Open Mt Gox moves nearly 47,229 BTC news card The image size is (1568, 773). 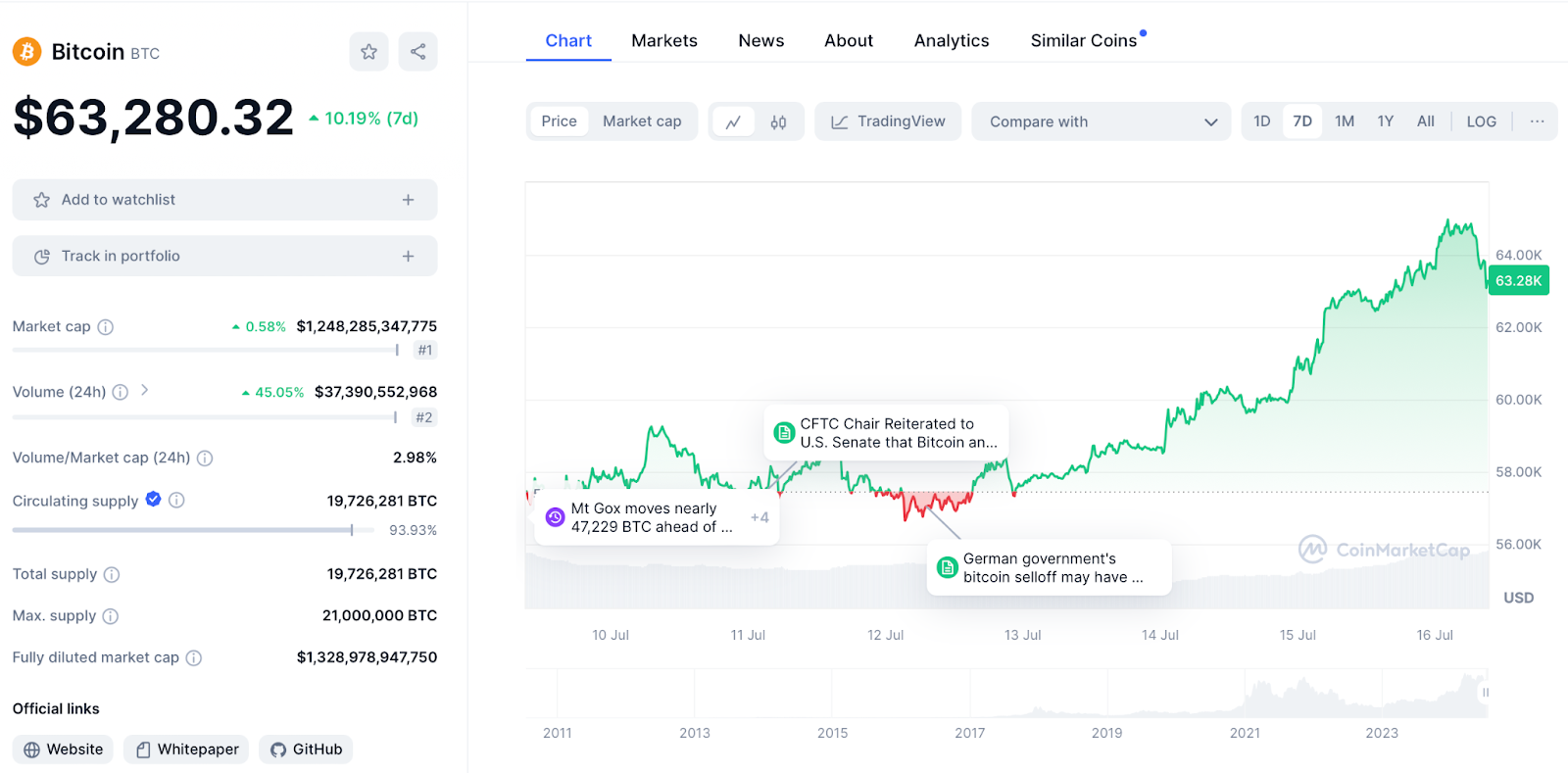657,517
